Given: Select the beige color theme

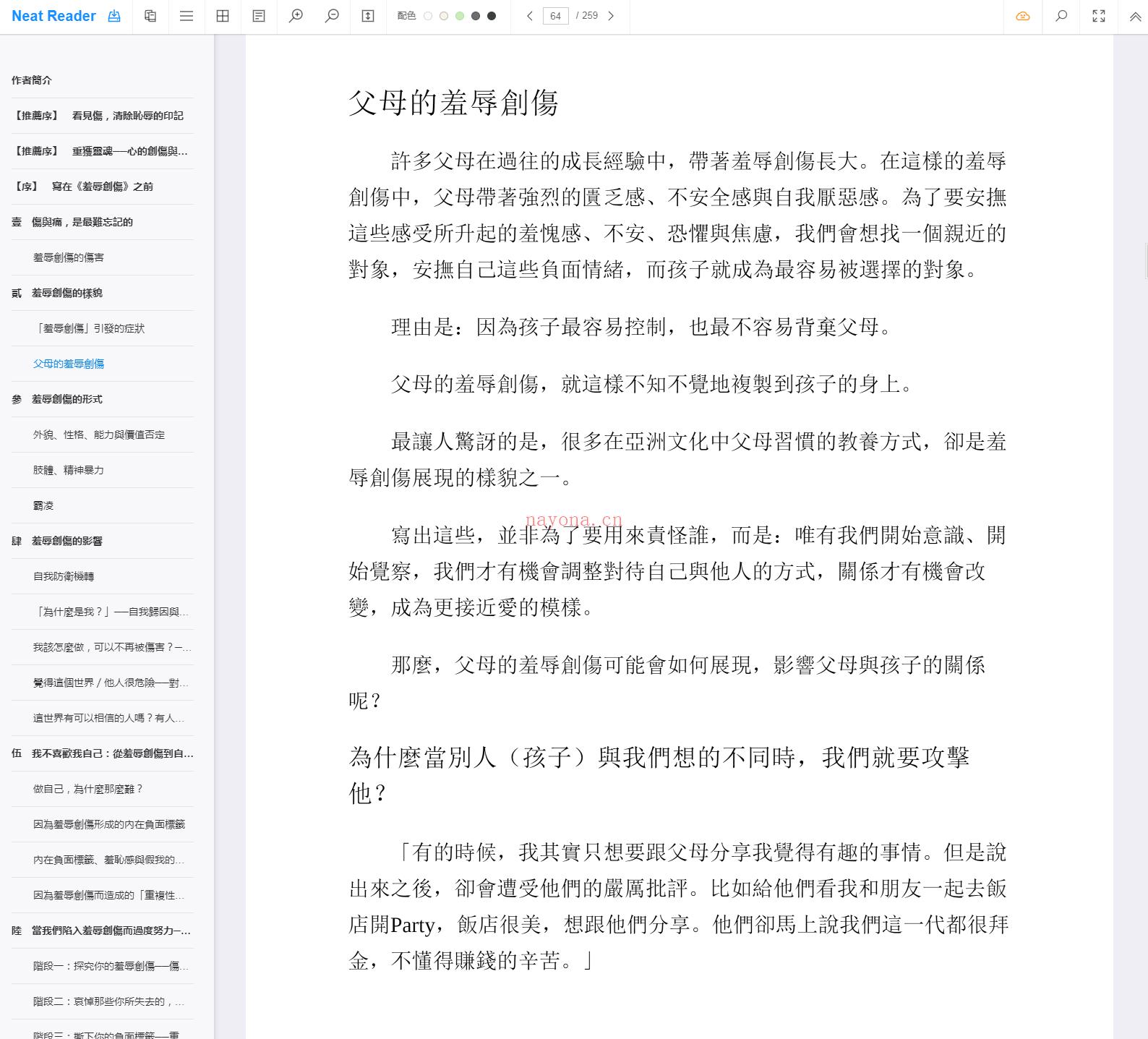Looking at the screenshot, I should pyautogui.click(x=444, y=16).
